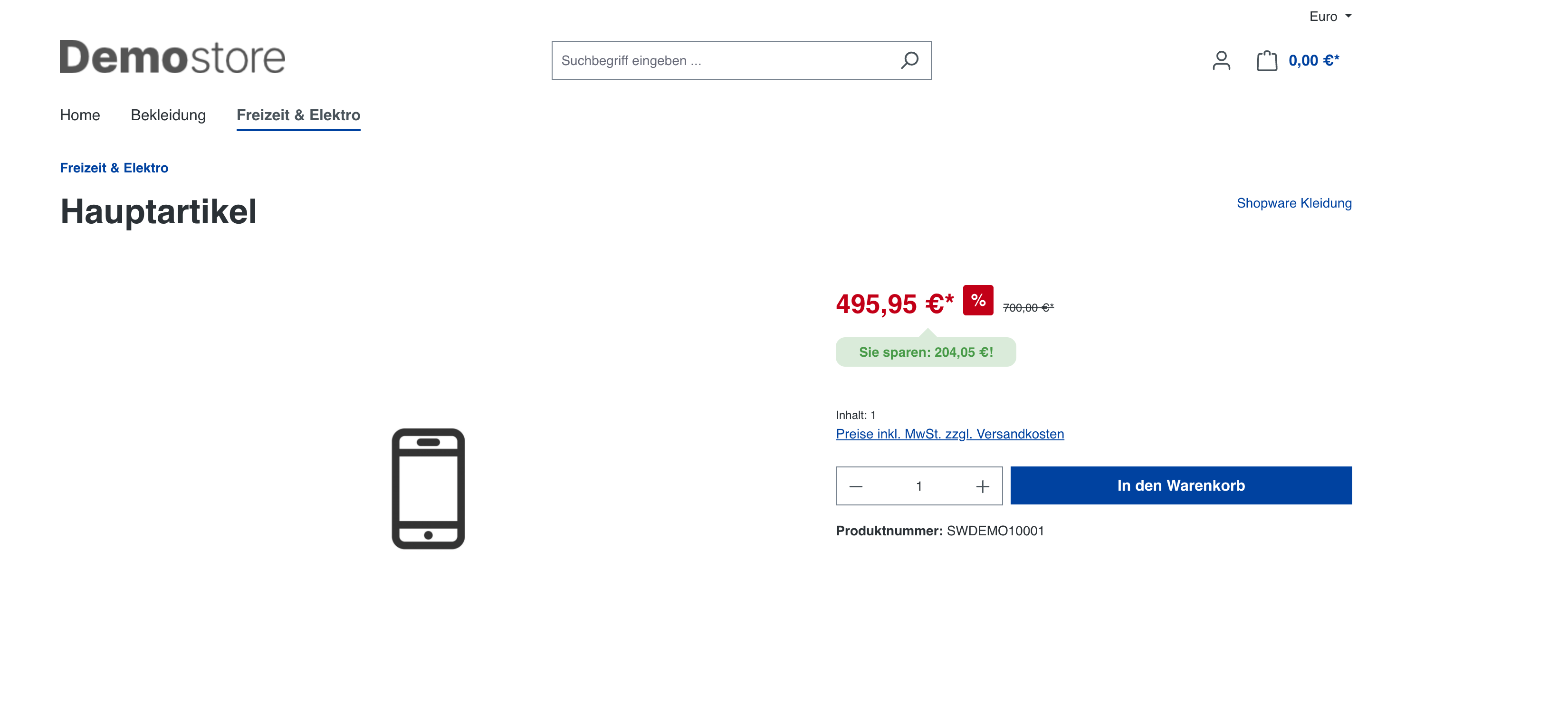Image resolution: width=1568 pixels, height=722 pixels.
Task: Click Preise inkl. MwSt. zzgl. Versandkosten link
Action: point(949,434)
